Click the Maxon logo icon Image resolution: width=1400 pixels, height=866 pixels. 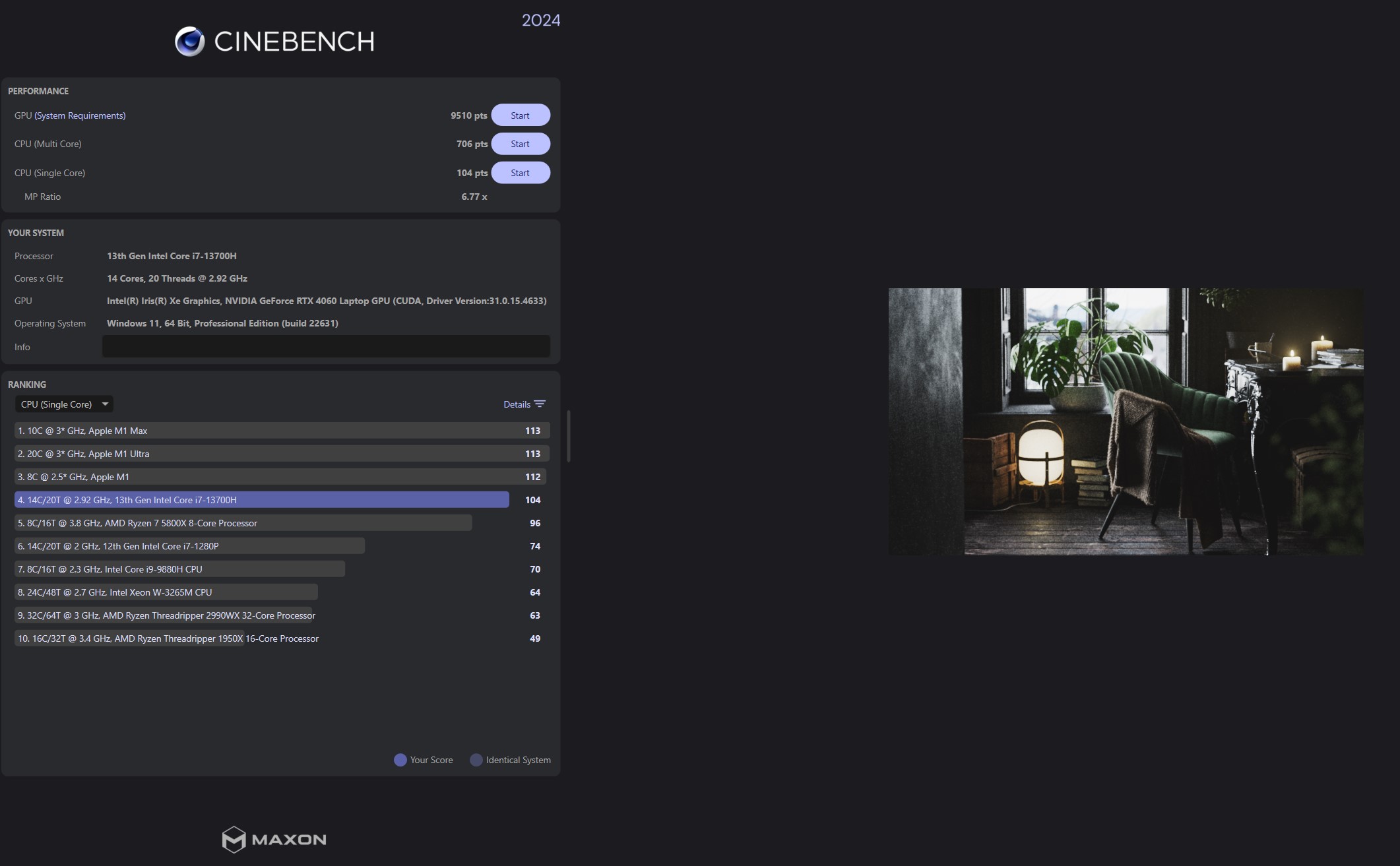pos(234,840)
